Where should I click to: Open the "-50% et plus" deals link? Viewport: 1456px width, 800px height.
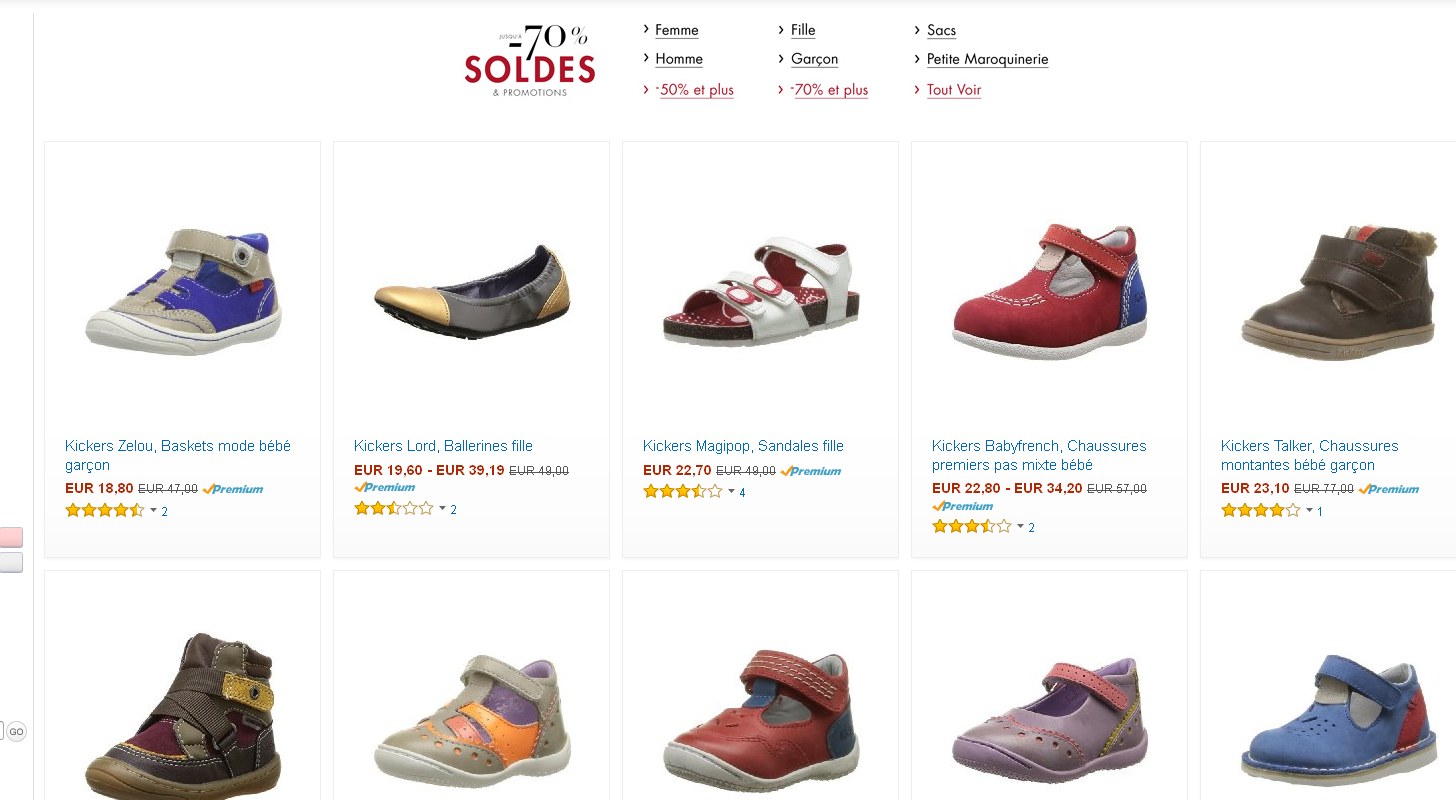694,90
